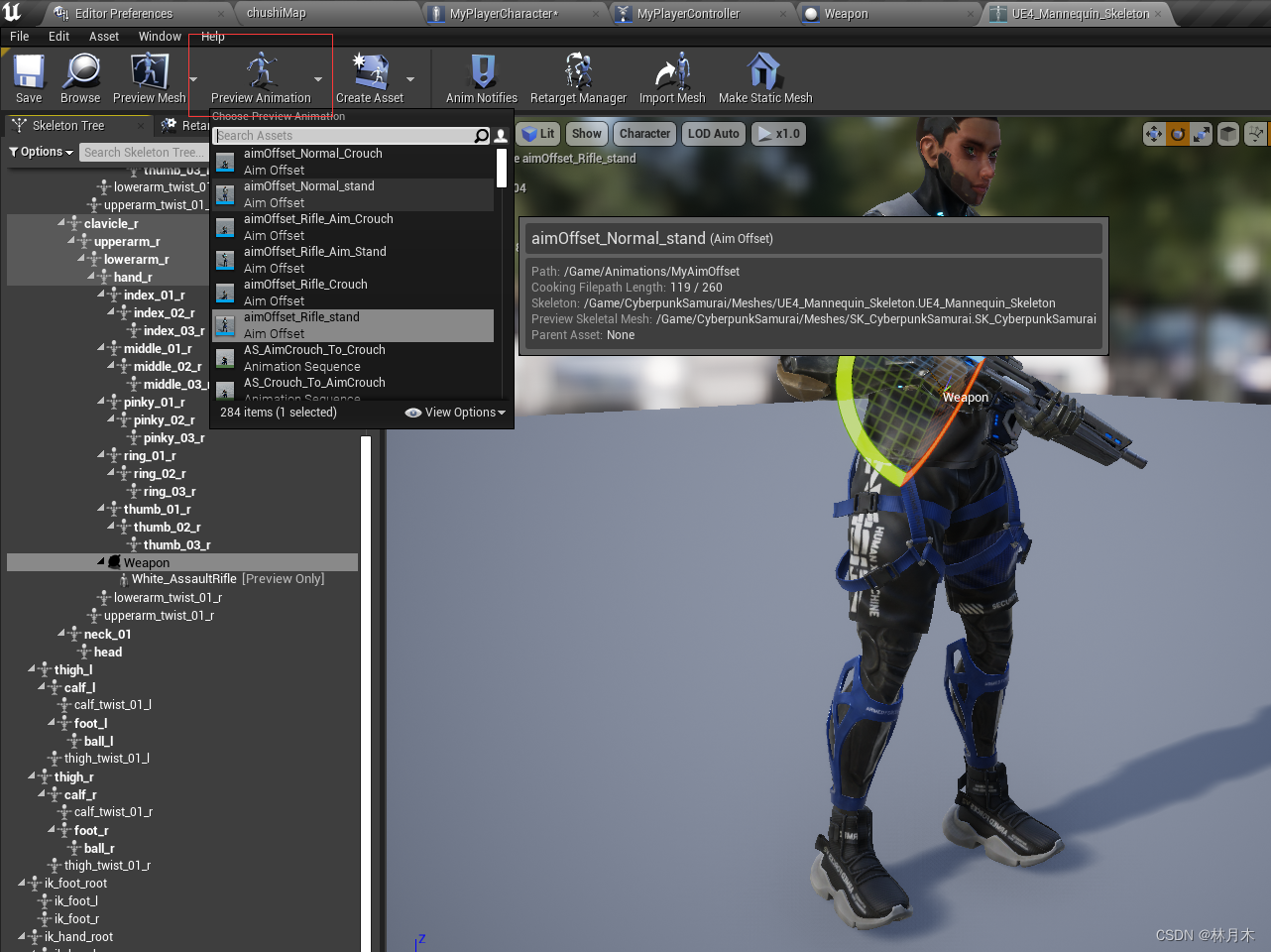
Task: Click the Lit view mode button
Action: click(538, 134)
